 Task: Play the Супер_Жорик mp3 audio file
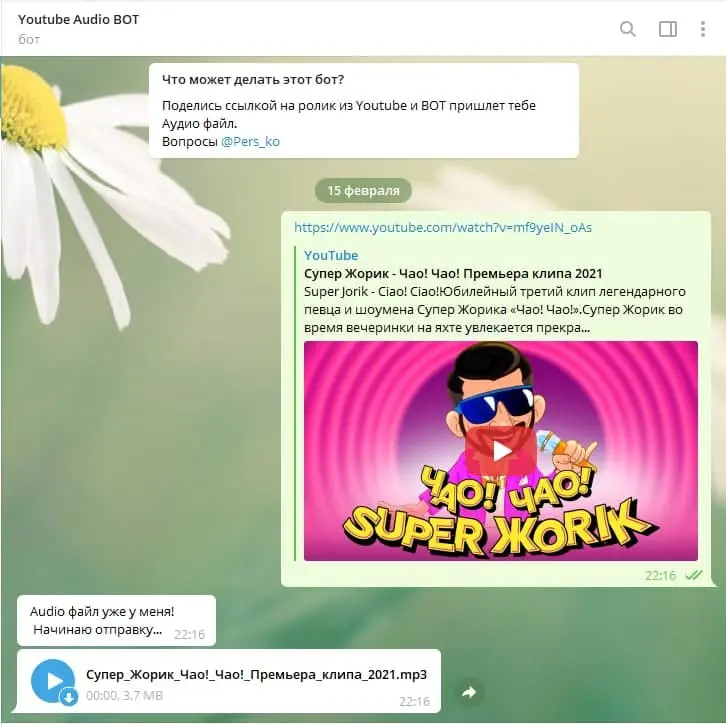(x=53, y=681)
